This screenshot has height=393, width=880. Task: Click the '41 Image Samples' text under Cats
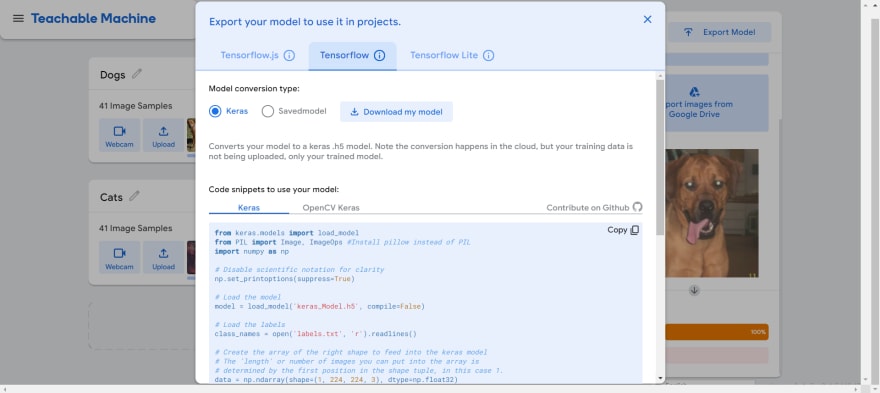tap(136, 229)
